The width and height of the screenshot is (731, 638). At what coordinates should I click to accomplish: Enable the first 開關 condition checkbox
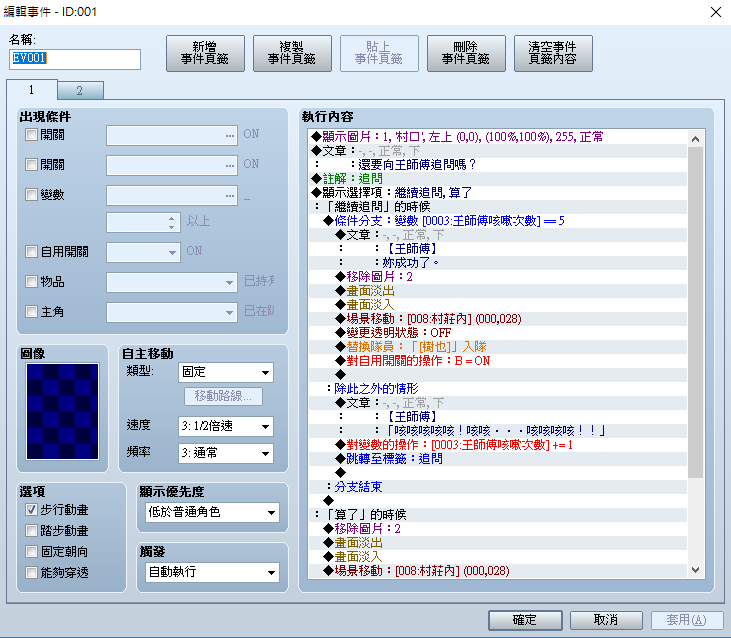pyautogui.click(x=31, y=135)
